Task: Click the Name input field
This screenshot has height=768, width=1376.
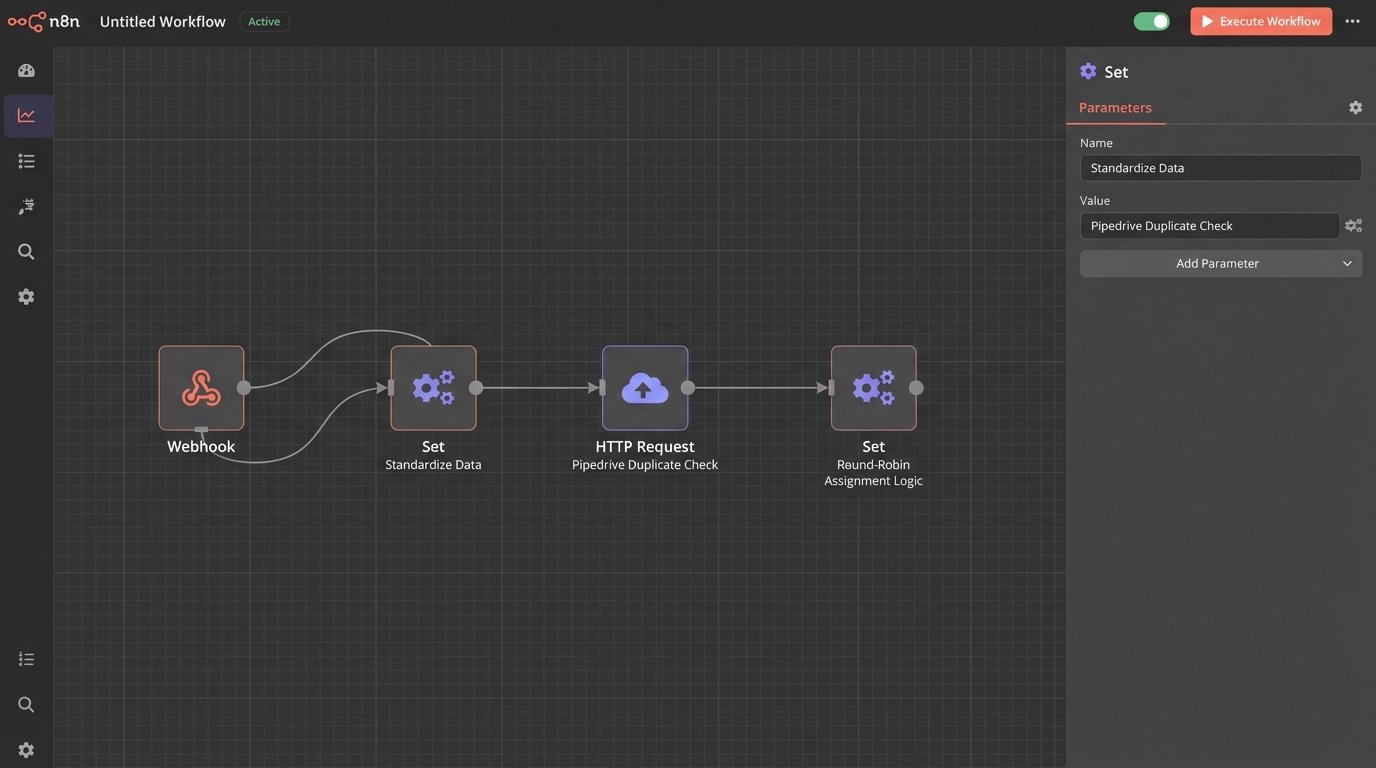Action: point(1220,168)
